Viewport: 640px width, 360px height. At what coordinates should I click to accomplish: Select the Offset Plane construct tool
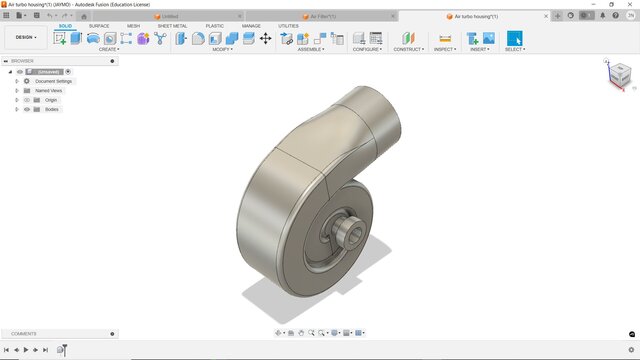tap(408, 38)
